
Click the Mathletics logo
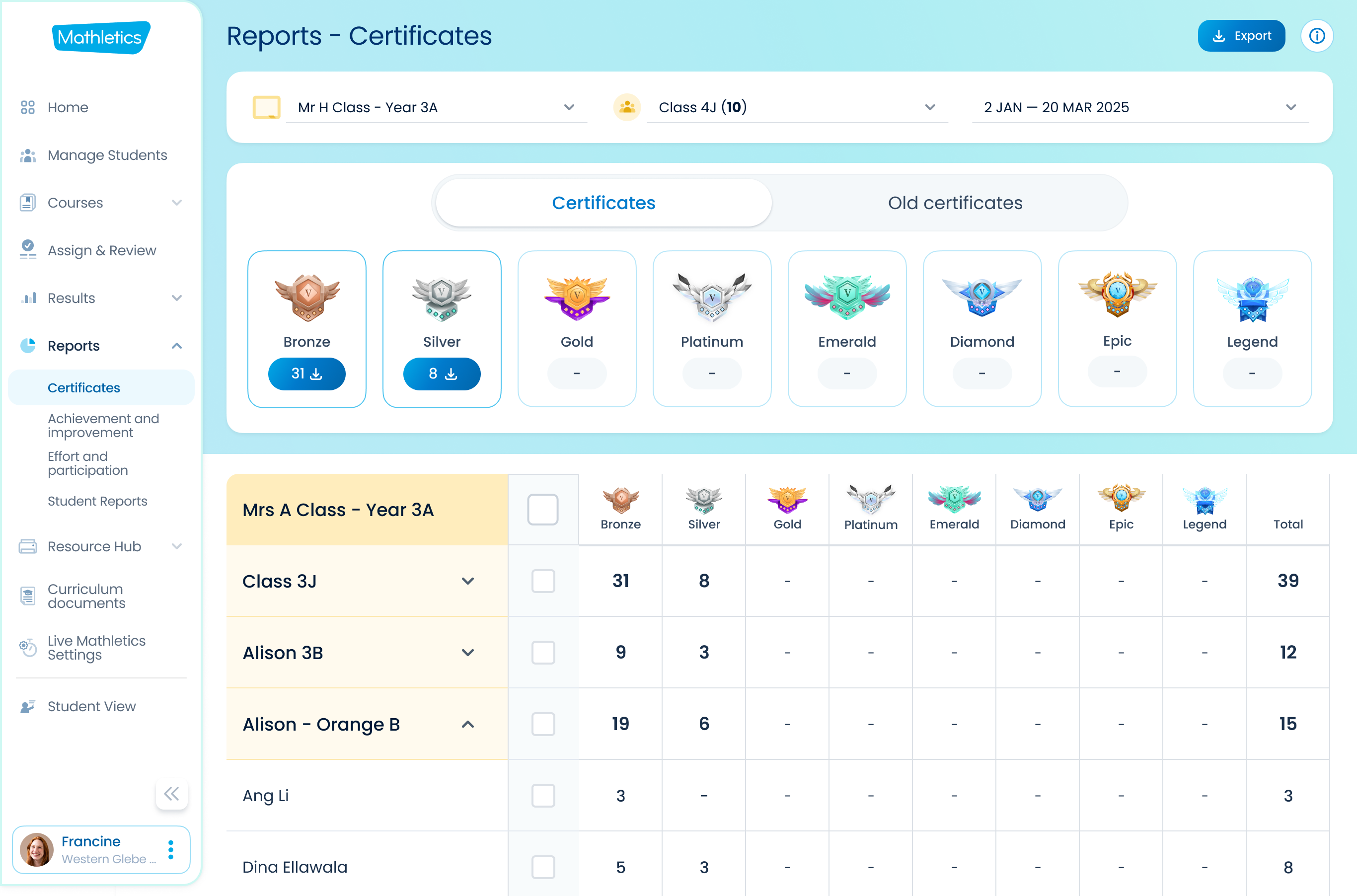pyautogui.click(x=101, y=37)
